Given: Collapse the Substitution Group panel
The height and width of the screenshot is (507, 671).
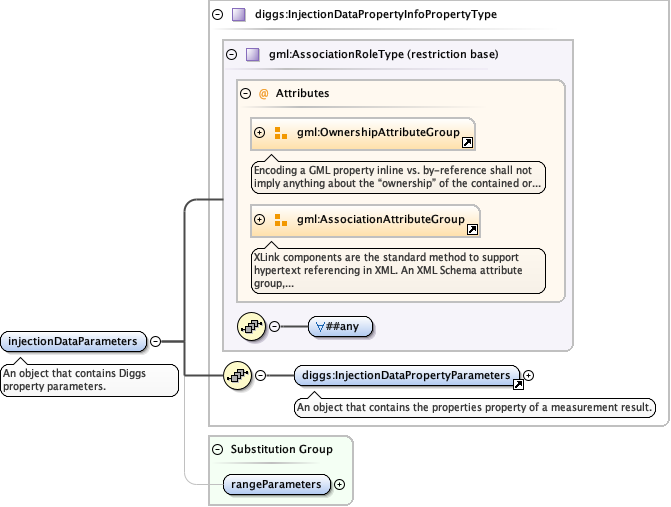Looking at the screenshot, I should (x=218, y=449).
